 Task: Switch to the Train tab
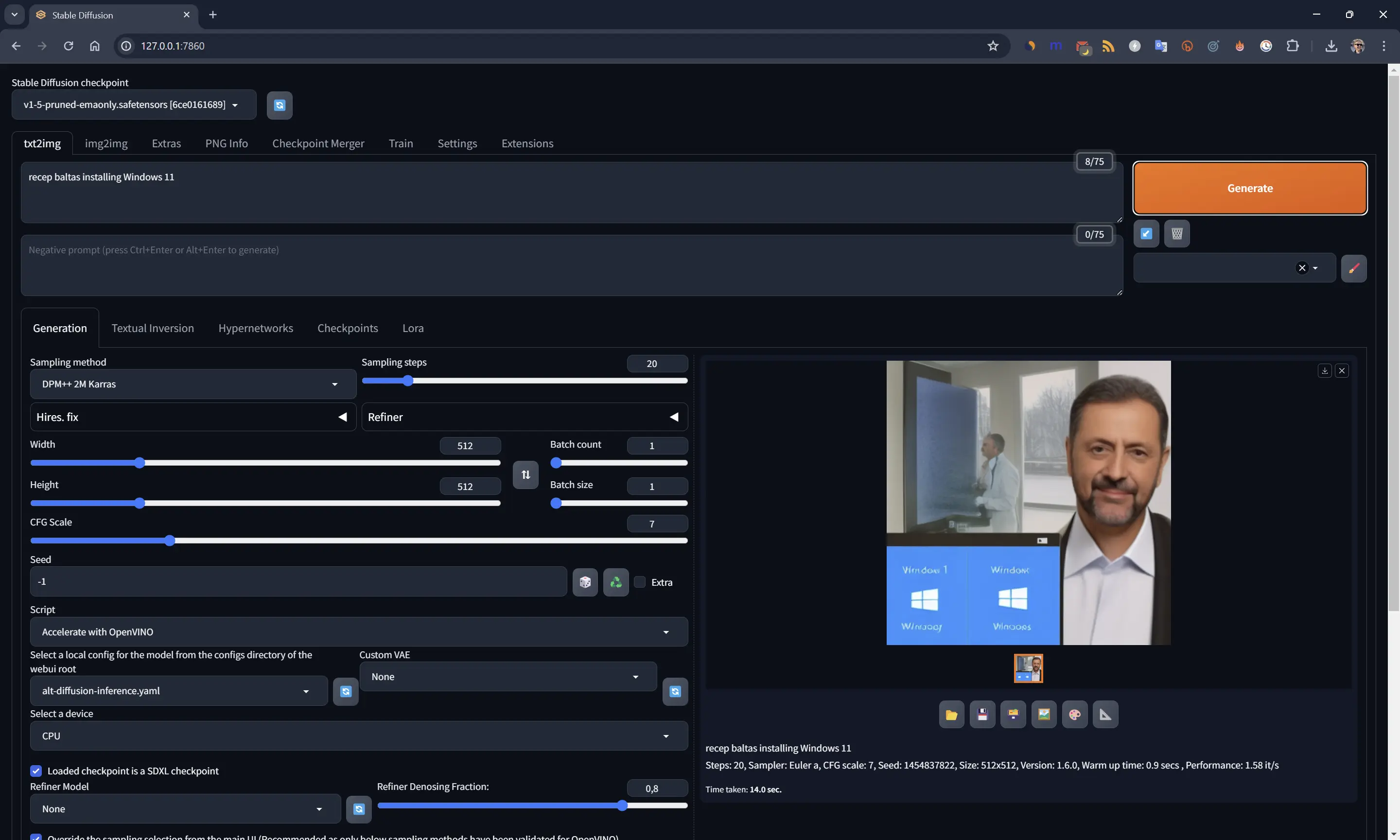(x=401, y=144)
